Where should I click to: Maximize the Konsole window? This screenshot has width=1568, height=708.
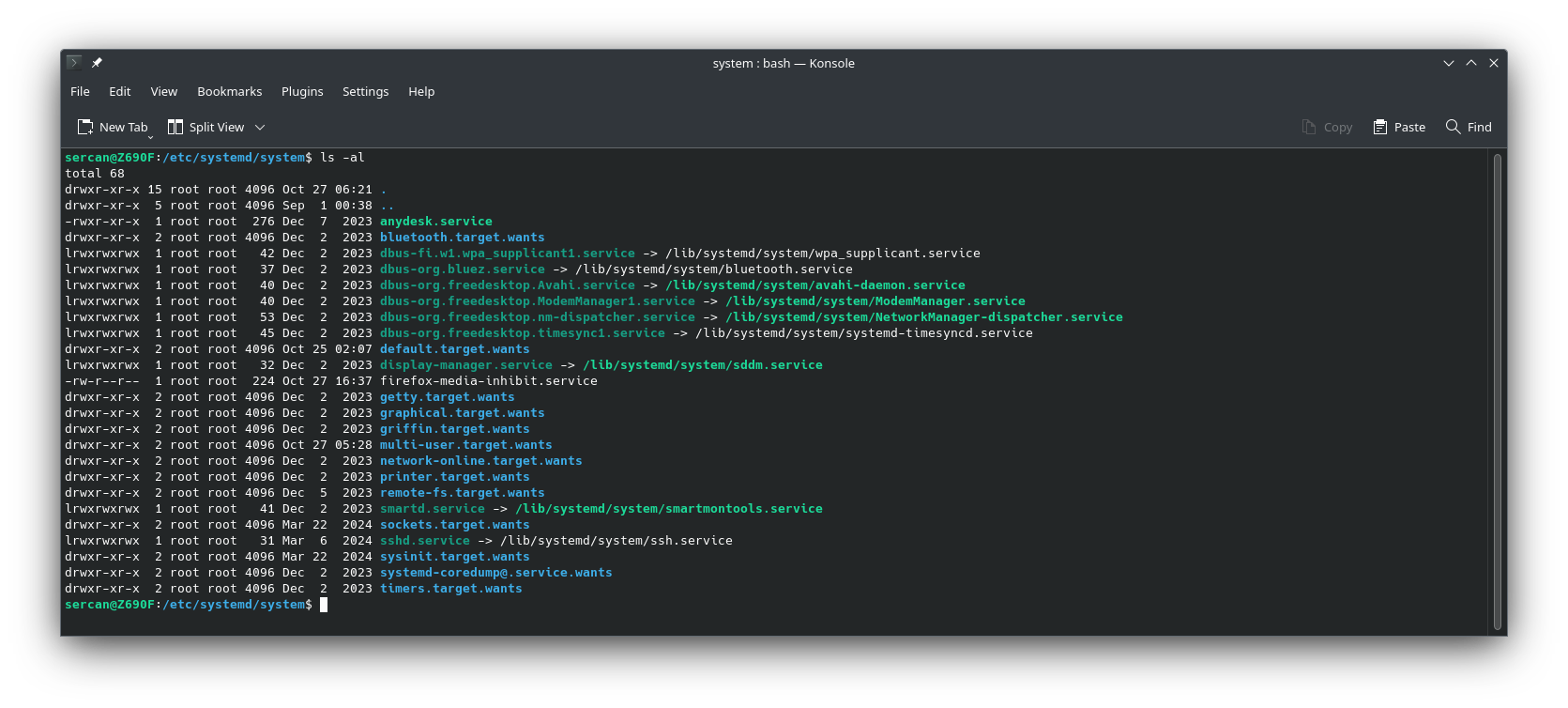(1471, 63)
